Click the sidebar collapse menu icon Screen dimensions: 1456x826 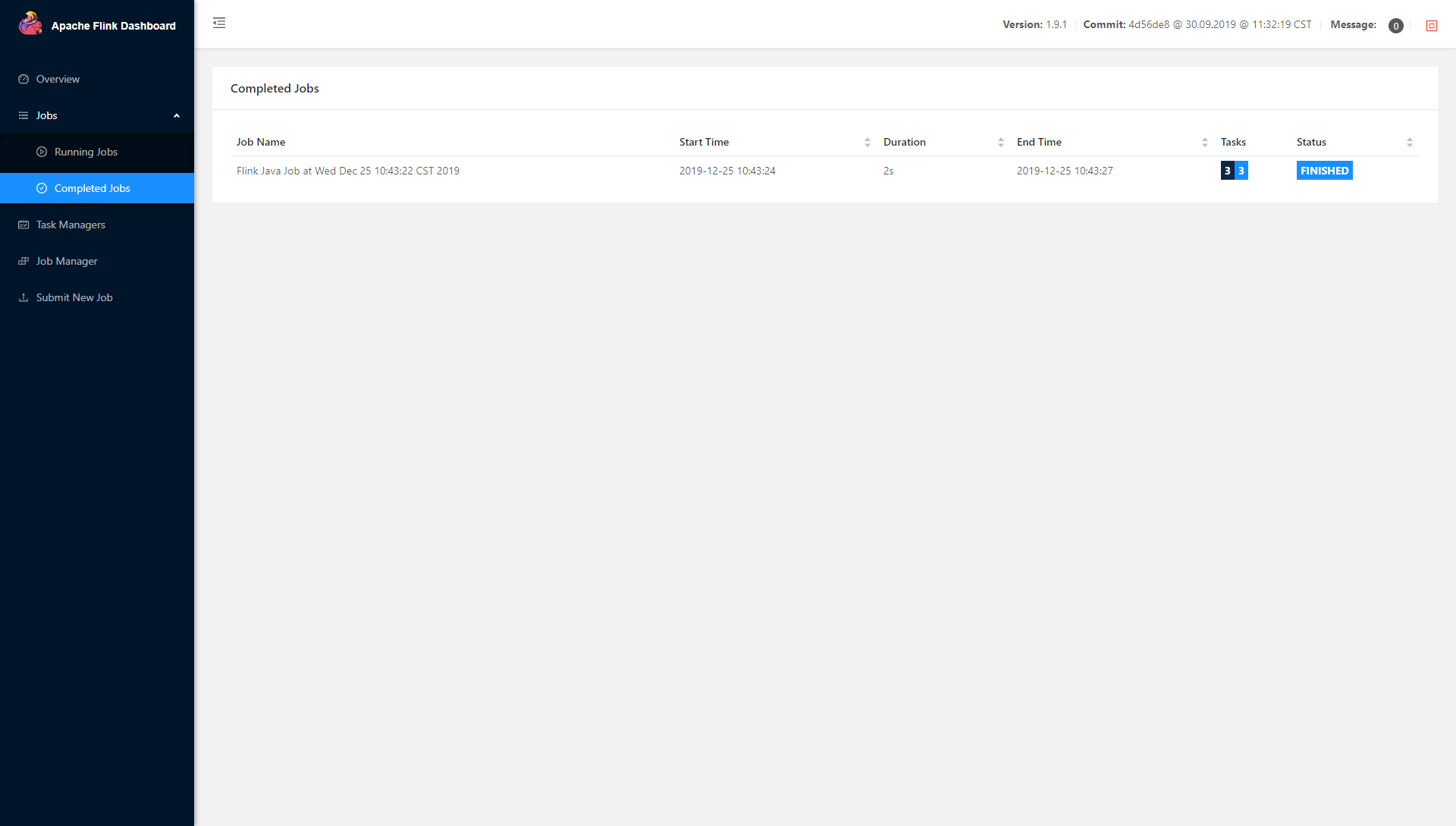pyautogui.click(x=219, y=23)
